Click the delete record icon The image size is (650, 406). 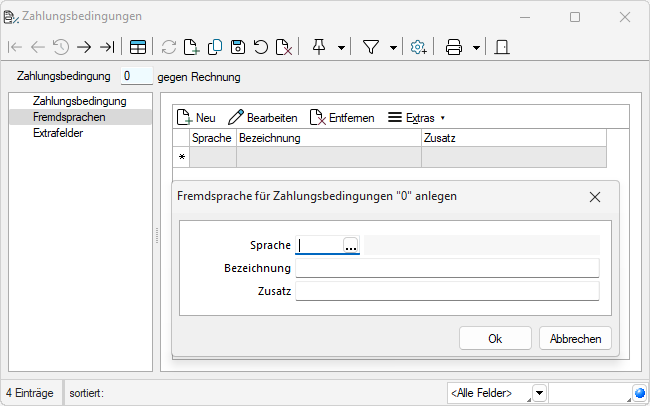[x=284, y=47]
